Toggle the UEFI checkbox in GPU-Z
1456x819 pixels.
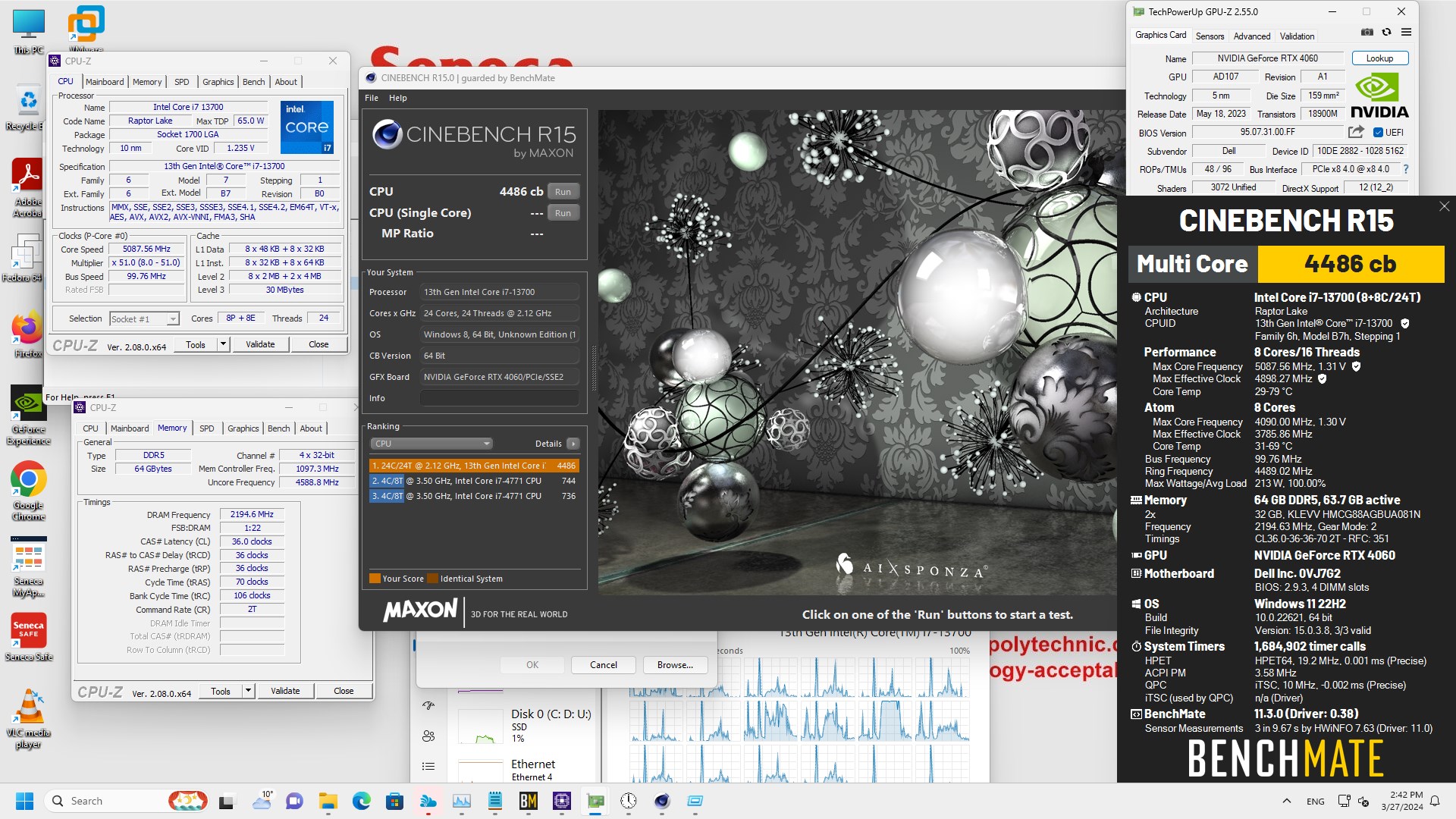pyautogui.click(x=1379, y=132)
